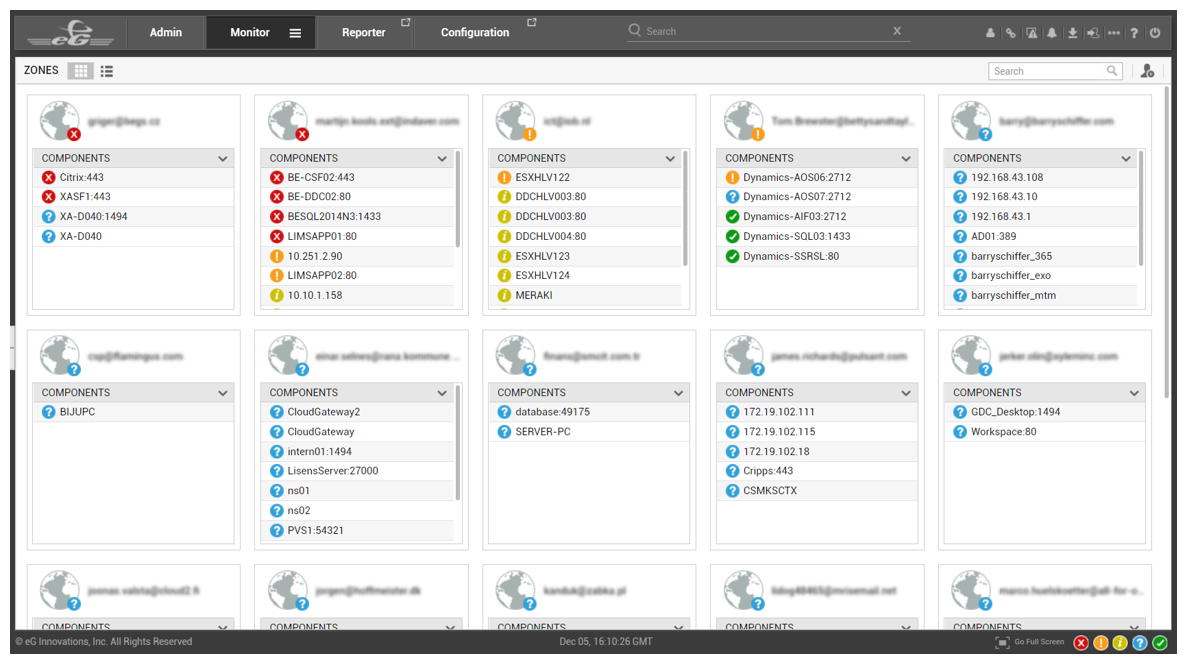Click the zones Search input field

tap(1046, 71)
